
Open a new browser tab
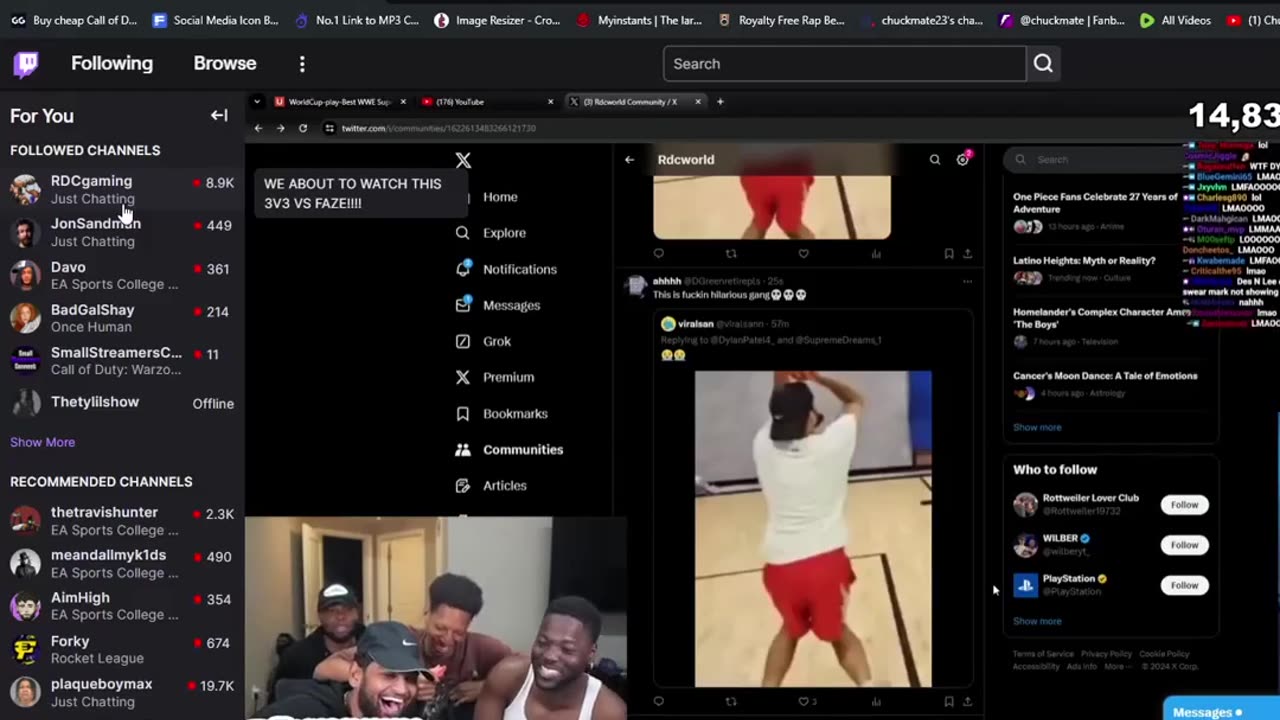[x=720, y=101]
